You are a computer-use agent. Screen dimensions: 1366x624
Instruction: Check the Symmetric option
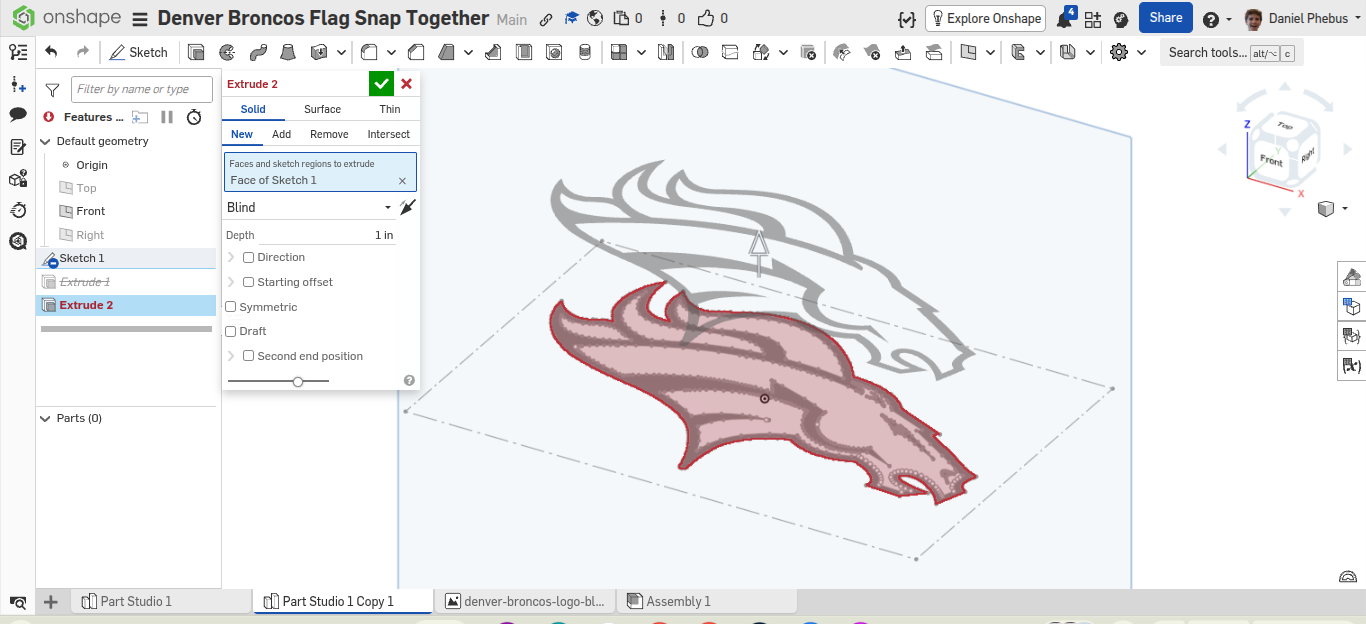click(x=231, y=307)
